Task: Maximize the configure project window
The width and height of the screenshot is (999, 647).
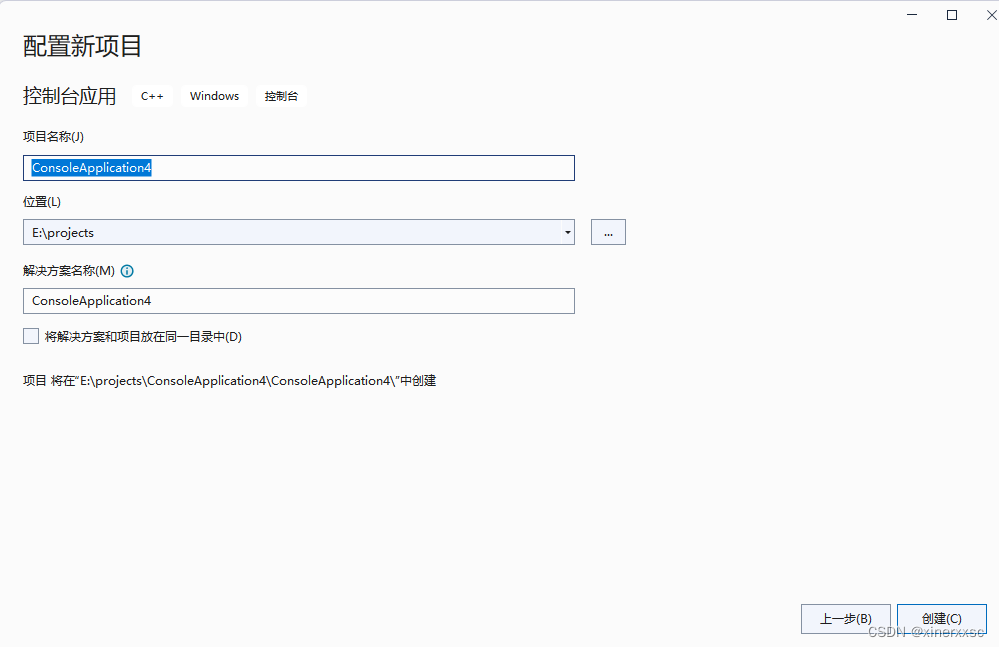Action: (x=951, y=14)
